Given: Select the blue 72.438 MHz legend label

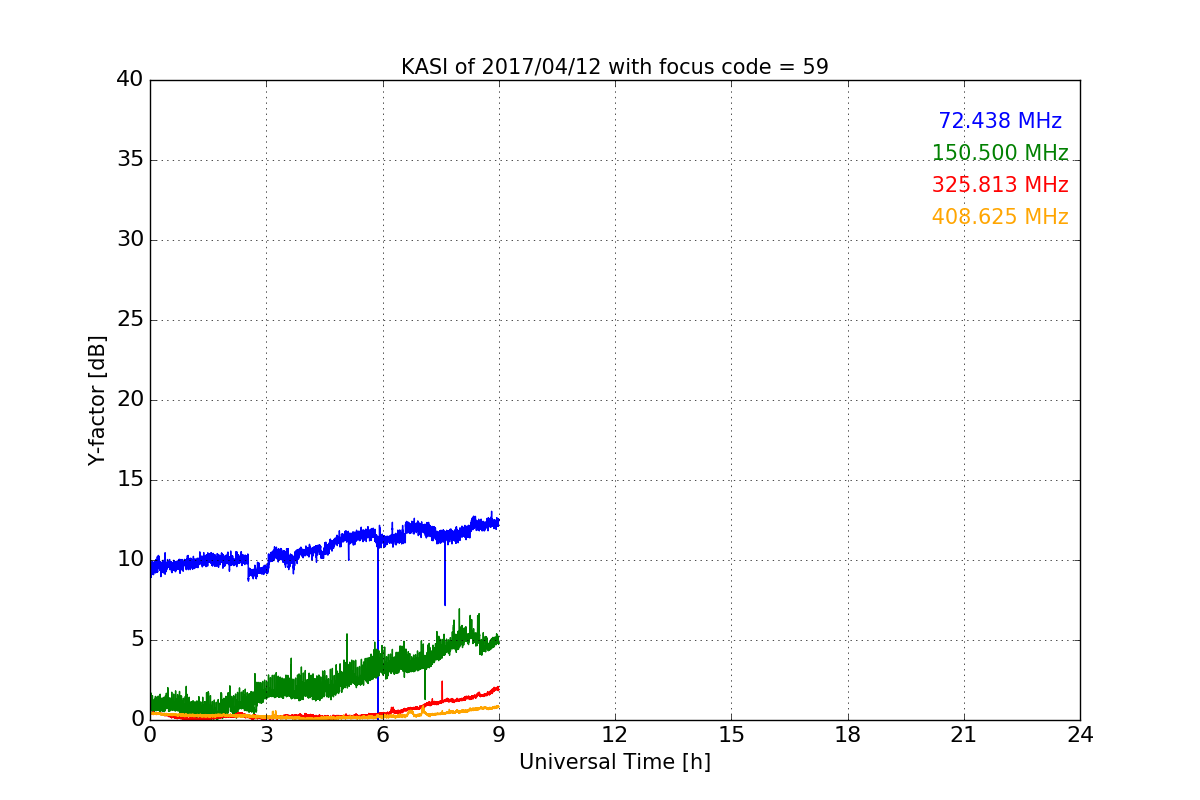Looking at the screenshot, I should pyautogui.click(x=1000, y=121).
